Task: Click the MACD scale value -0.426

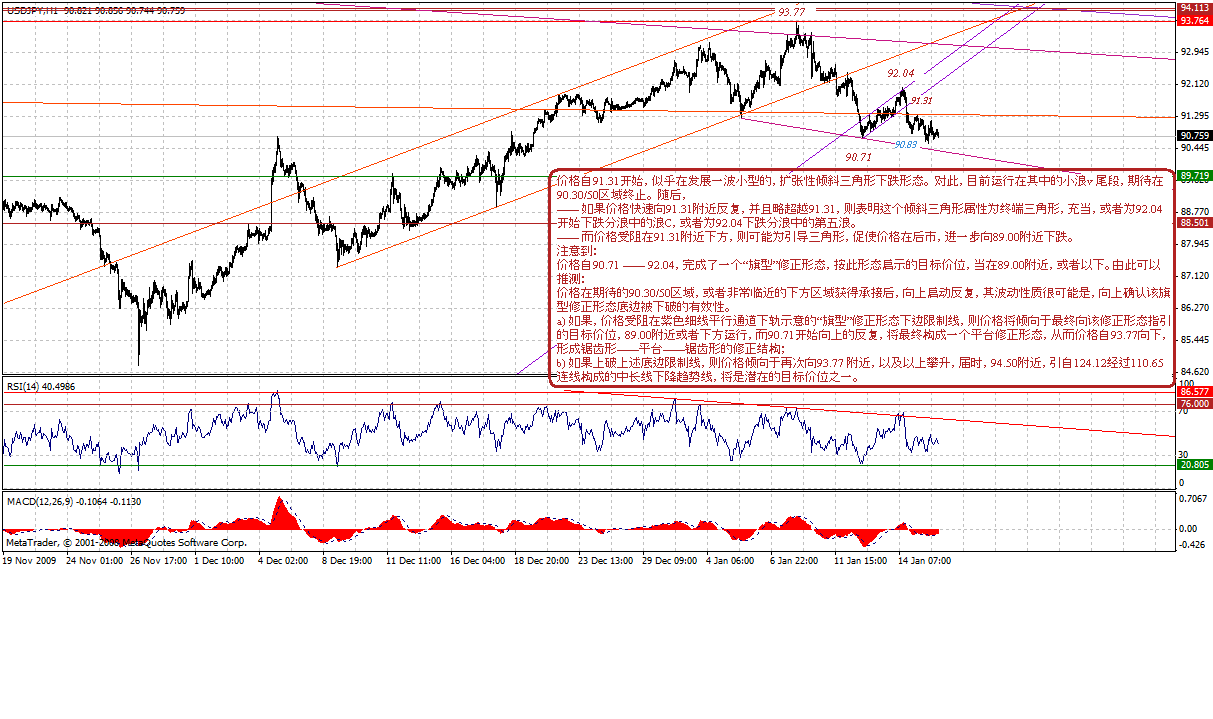Action: point(1194,546)
